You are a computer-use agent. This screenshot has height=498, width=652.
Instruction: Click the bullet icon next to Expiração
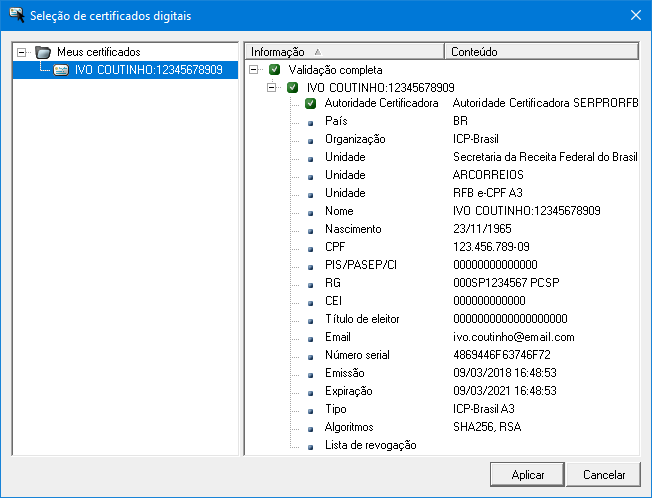point(310,393)
